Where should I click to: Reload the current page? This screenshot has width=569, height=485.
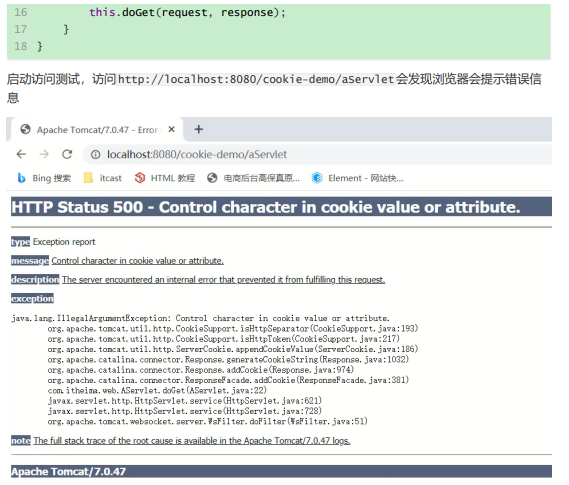click(x=67, y=155)
